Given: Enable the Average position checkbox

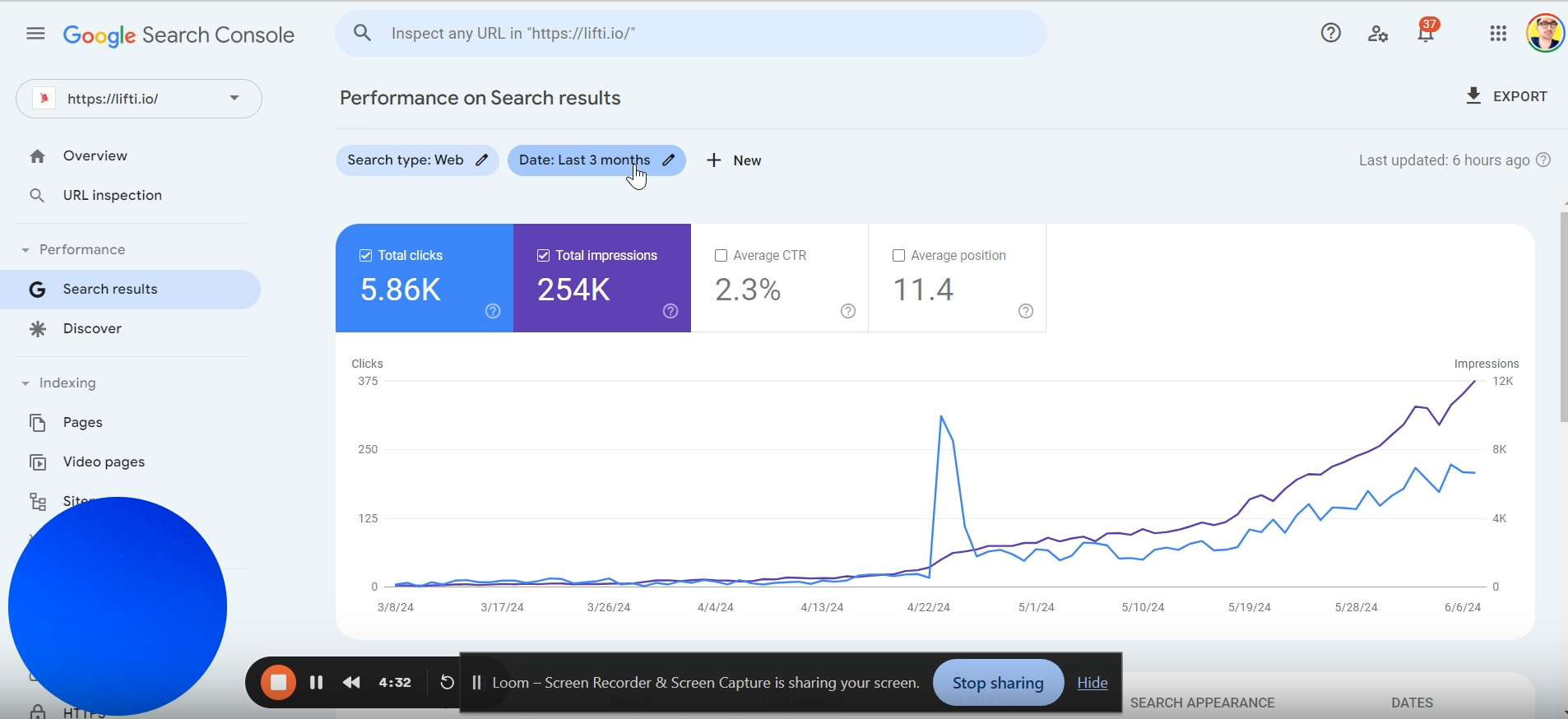Looking at the screenshot, I should tap(899, 256).
